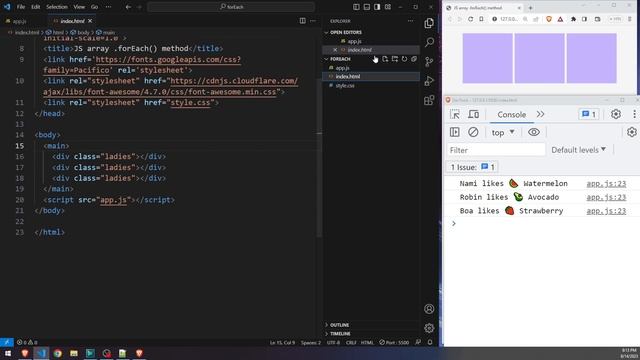The image size is (640, 360).
Task: Collapse all folders in FOREACH explorer
Action: tap(414, 59)
